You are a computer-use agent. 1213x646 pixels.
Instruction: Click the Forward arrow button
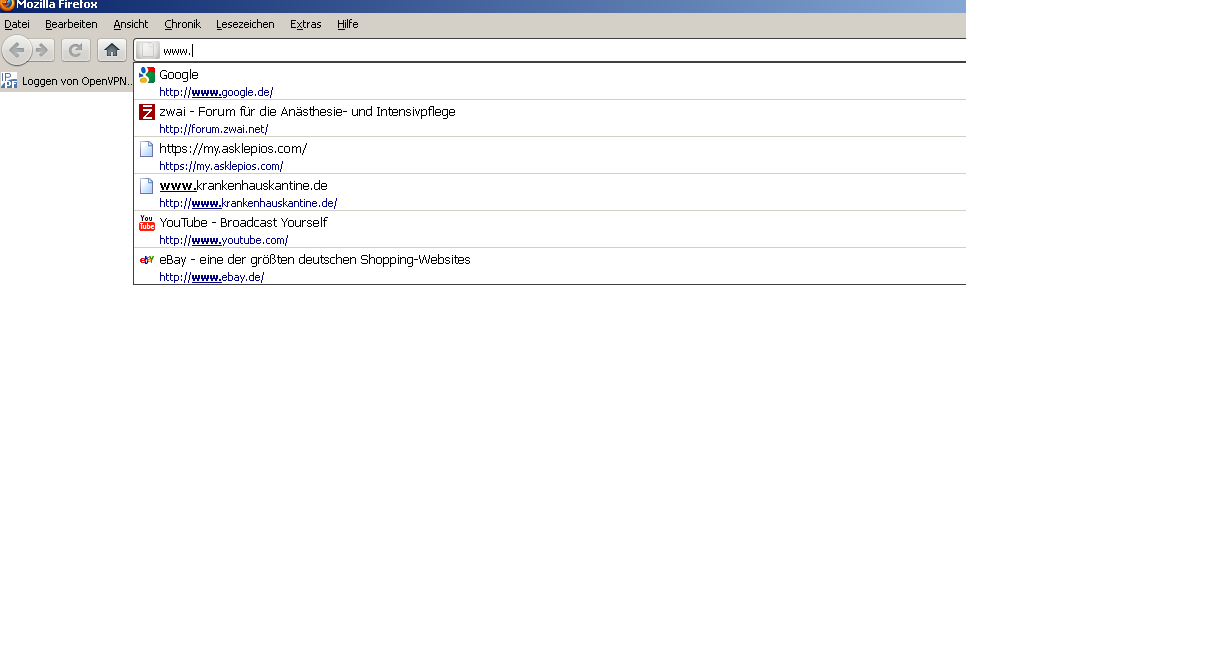(x=42, y=50)
